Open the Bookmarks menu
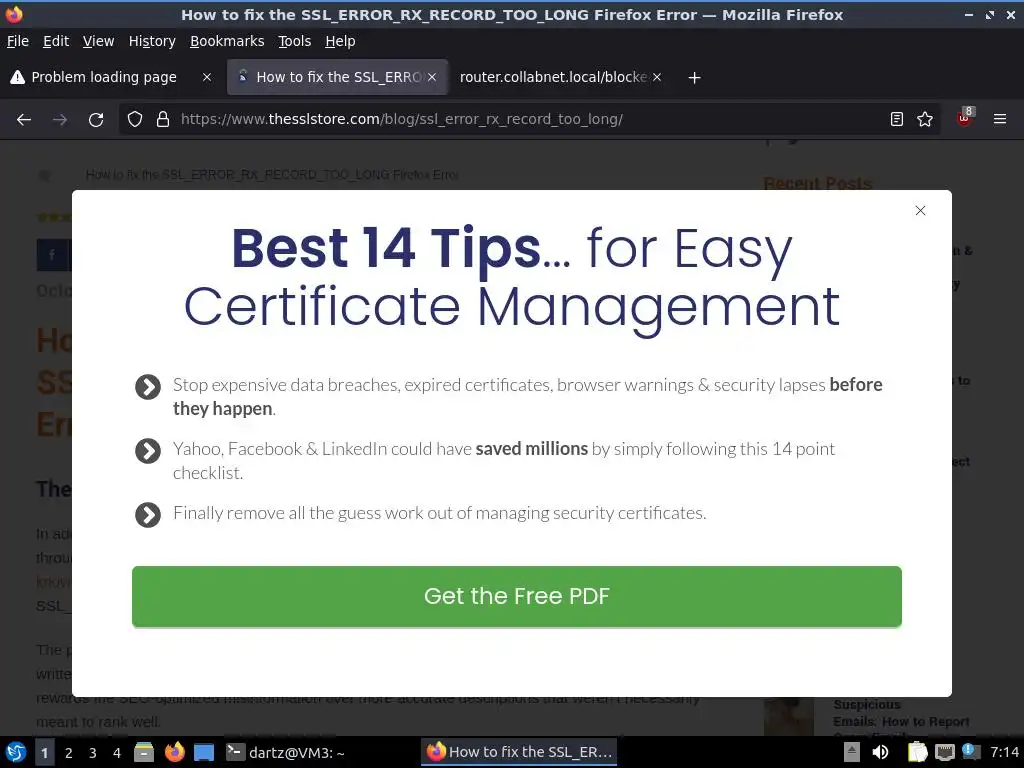Screen dimensions: 1024x768 point(227,41)
